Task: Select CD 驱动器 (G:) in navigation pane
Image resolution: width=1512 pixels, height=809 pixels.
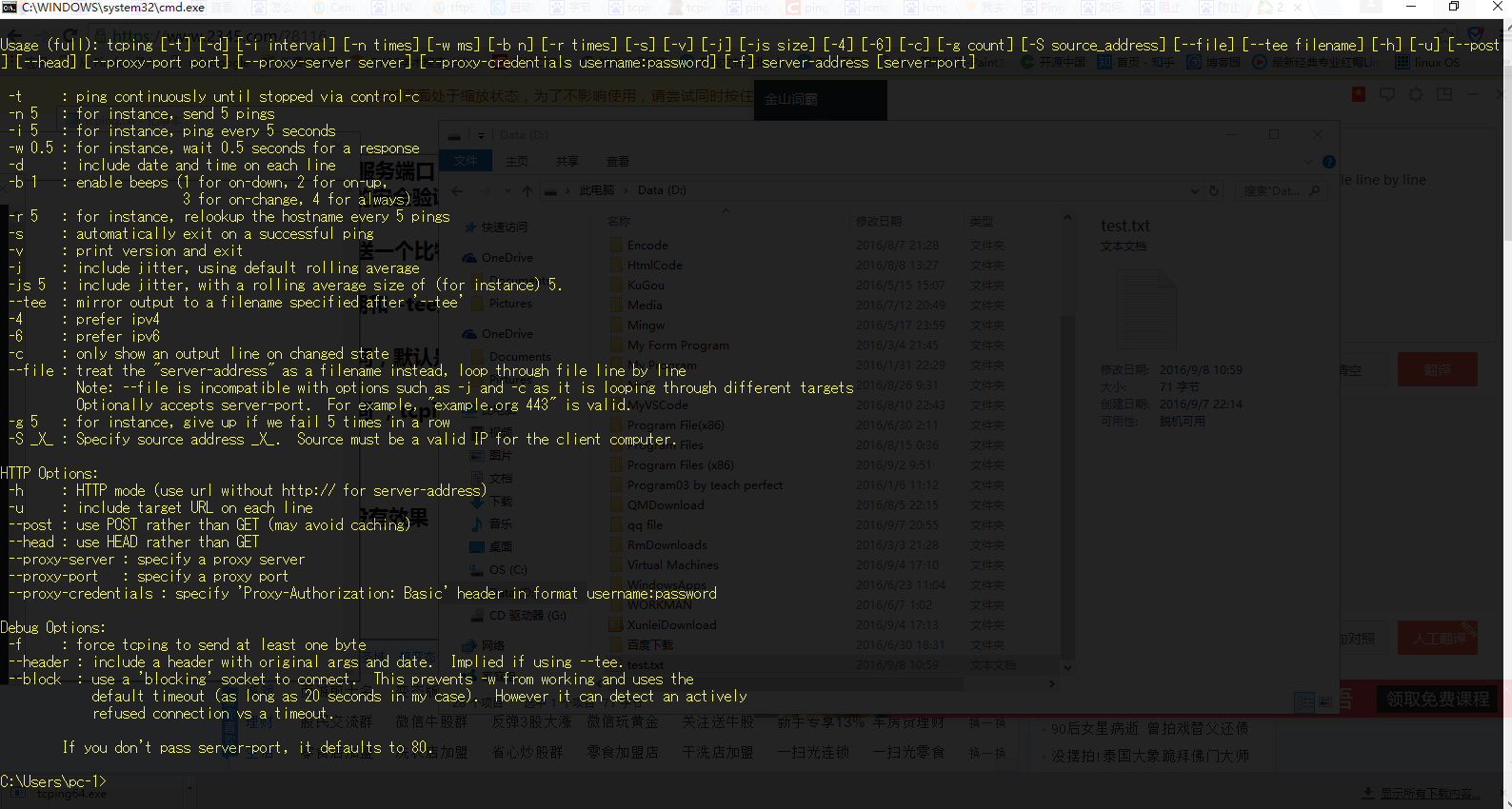Action: coord(527,616)
